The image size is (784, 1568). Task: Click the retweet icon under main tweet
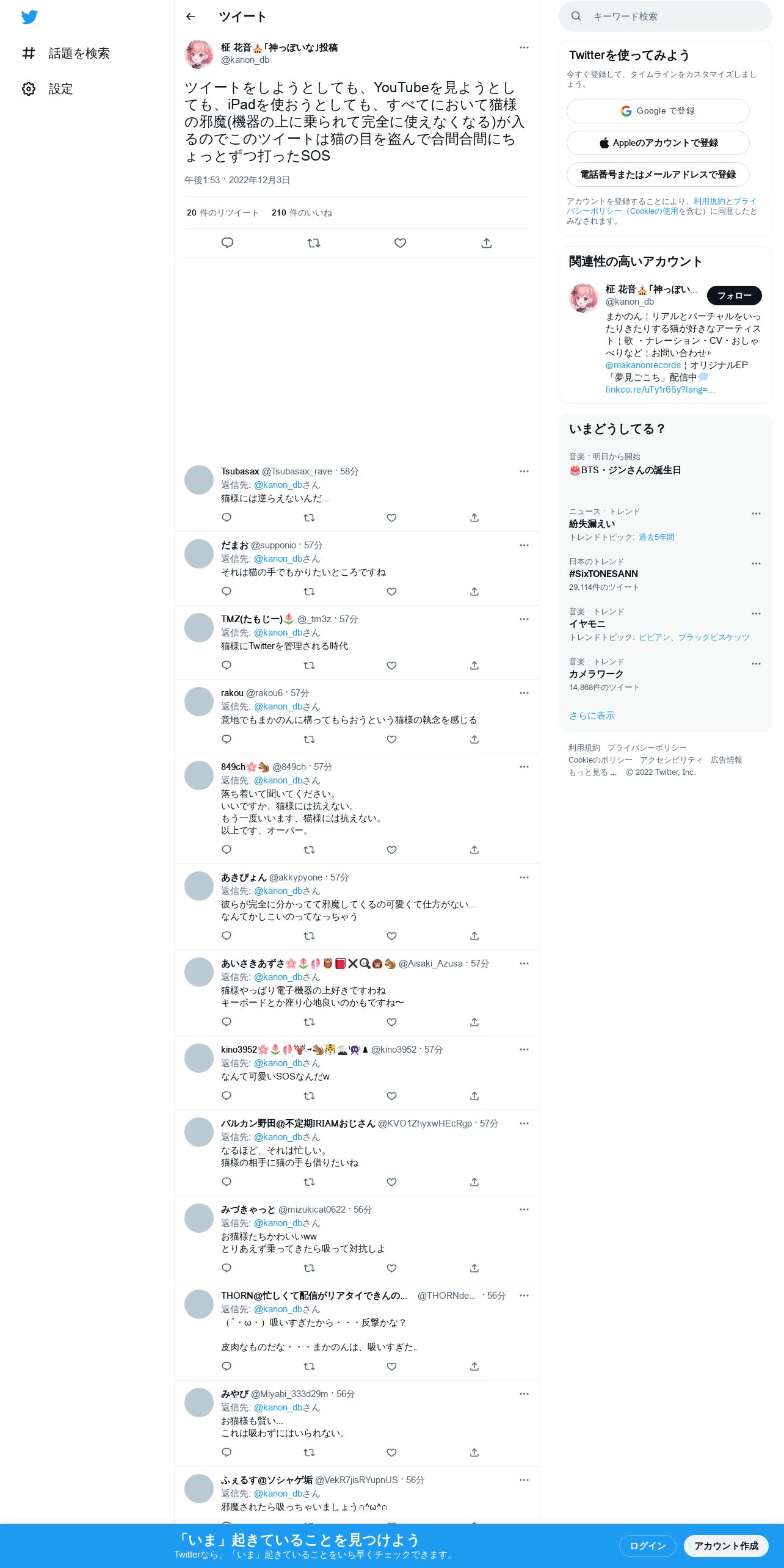314,243
